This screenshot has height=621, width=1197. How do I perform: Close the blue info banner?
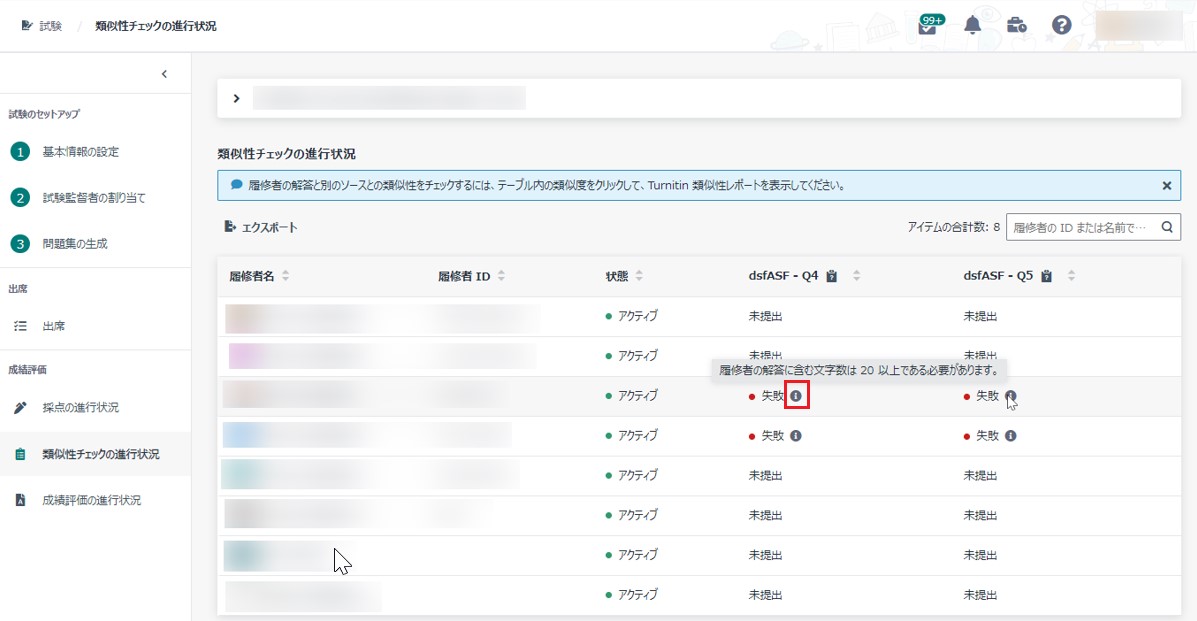click(1166, 185)
